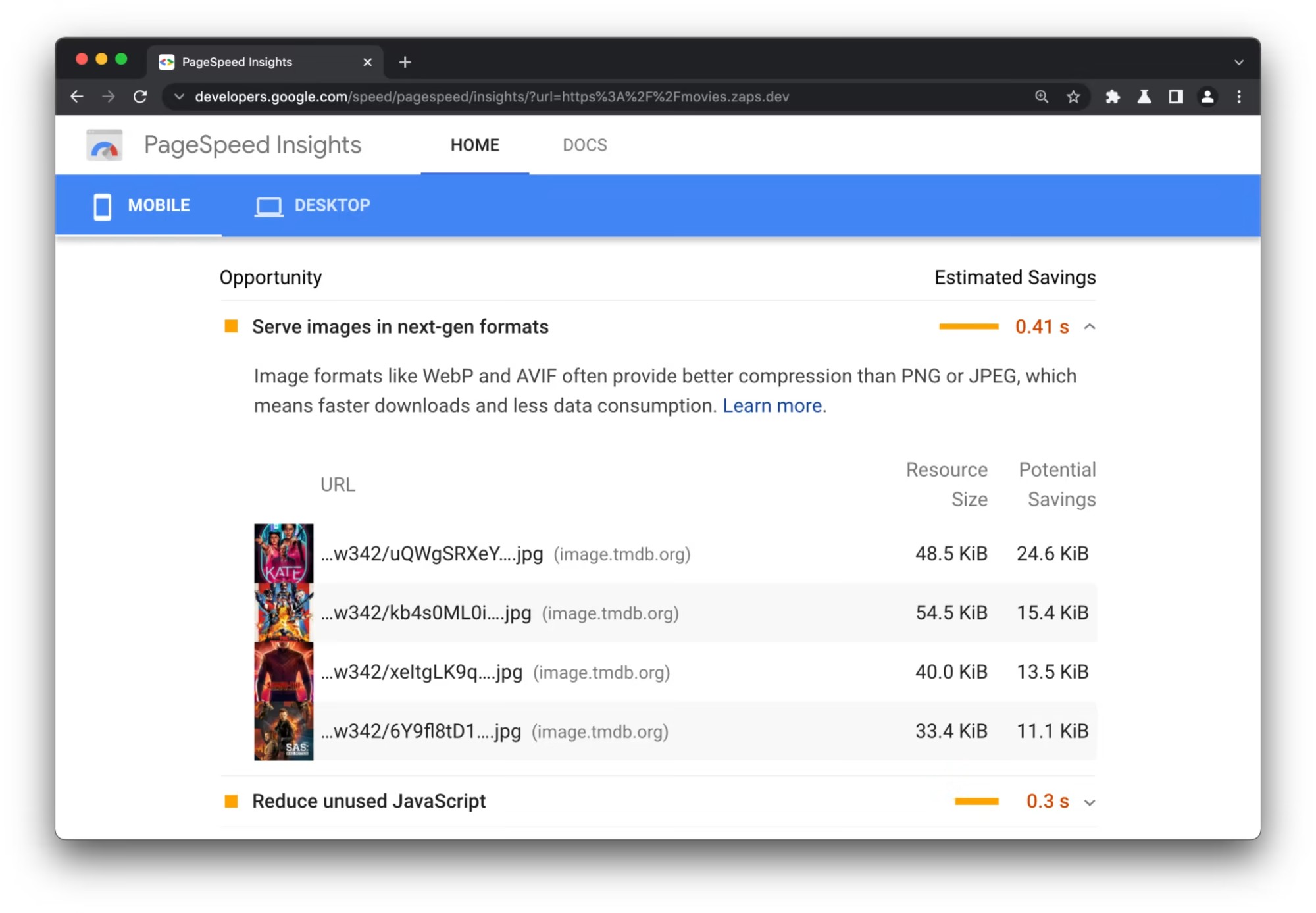Collapse the next-gen formats opportunity
Viewport: 1316px width, 913px height.
coord(1090,326)
